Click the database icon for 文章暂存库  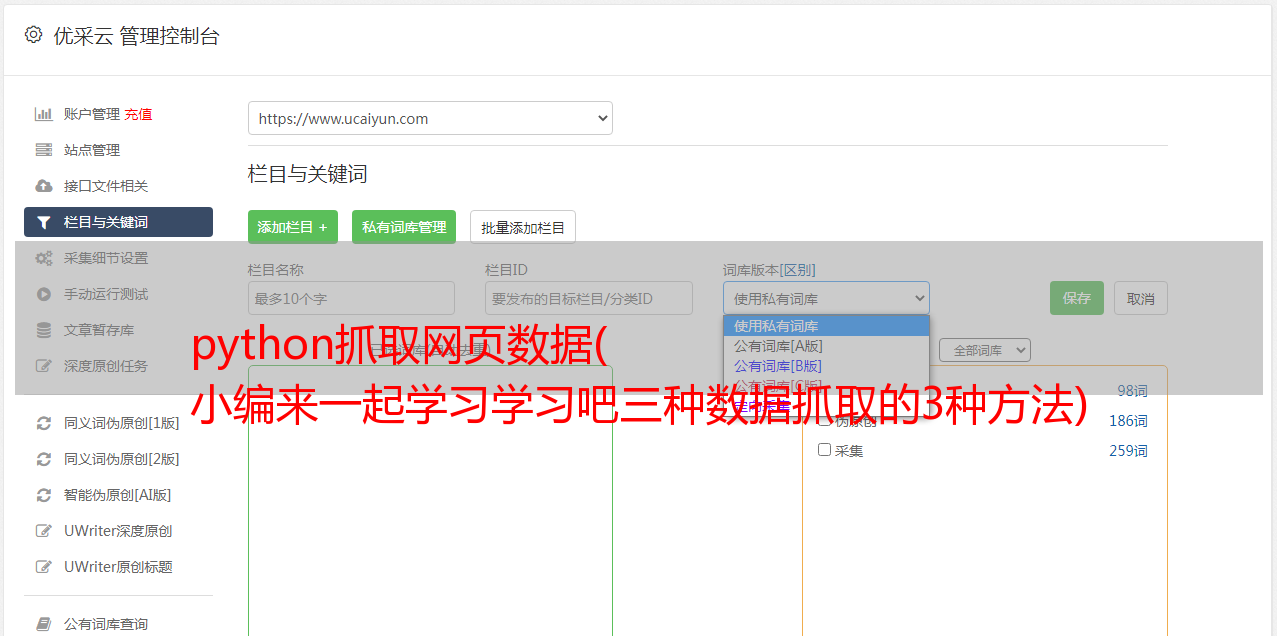click(44, 330)
